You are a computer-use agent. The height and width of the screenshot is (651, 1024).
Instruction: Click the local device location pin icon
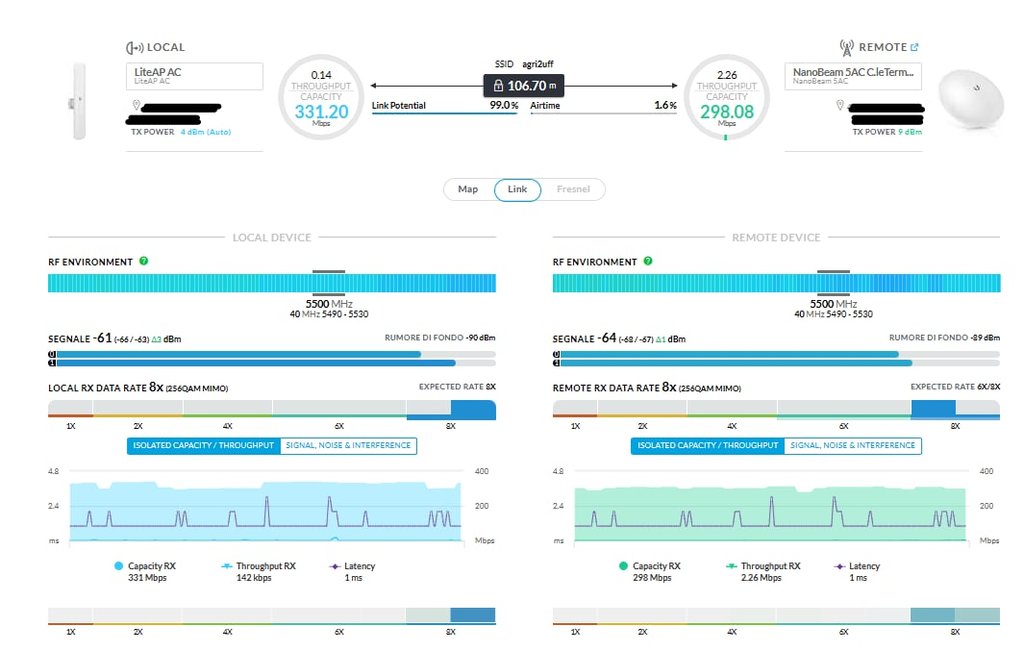[x=136, y=104]
